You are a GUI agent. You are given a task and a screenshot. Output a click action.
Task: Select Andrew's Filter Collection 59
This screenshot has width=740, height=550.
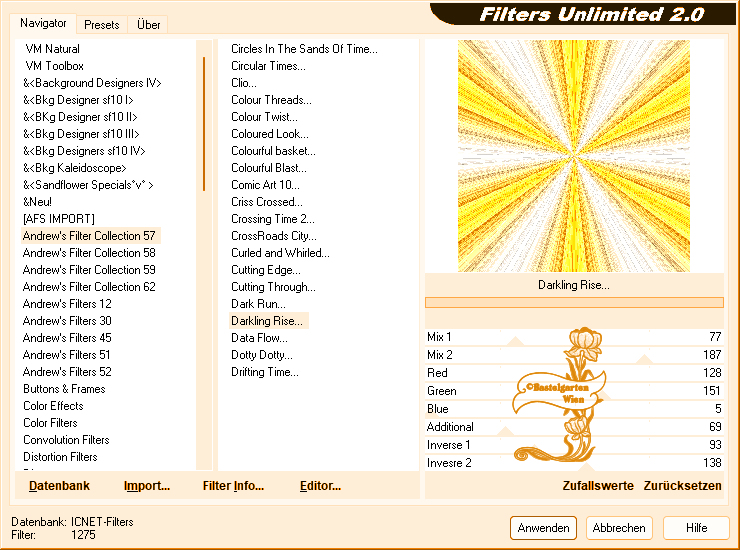89,270
